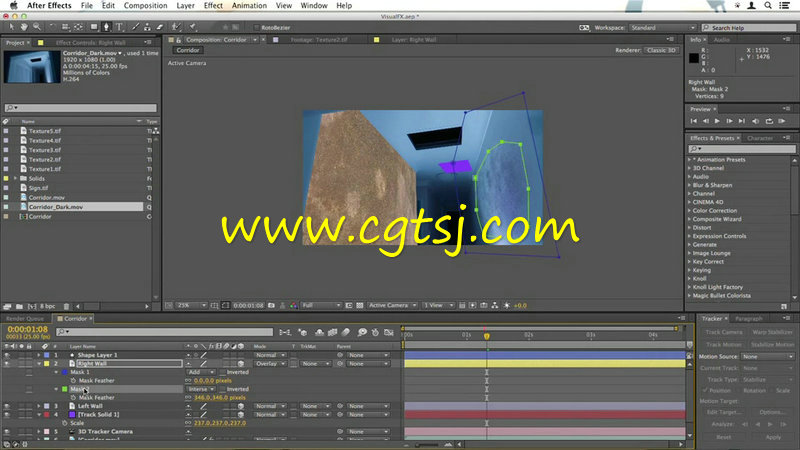Select the Horizontal Type tool
Screen dimensions: 800x450
[119, 27]
